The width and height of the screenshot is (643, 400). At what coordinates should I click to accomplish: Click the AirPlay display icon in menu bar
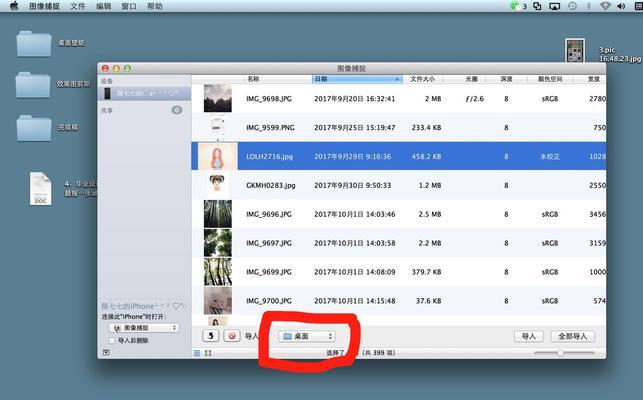[x=554, y=6]
